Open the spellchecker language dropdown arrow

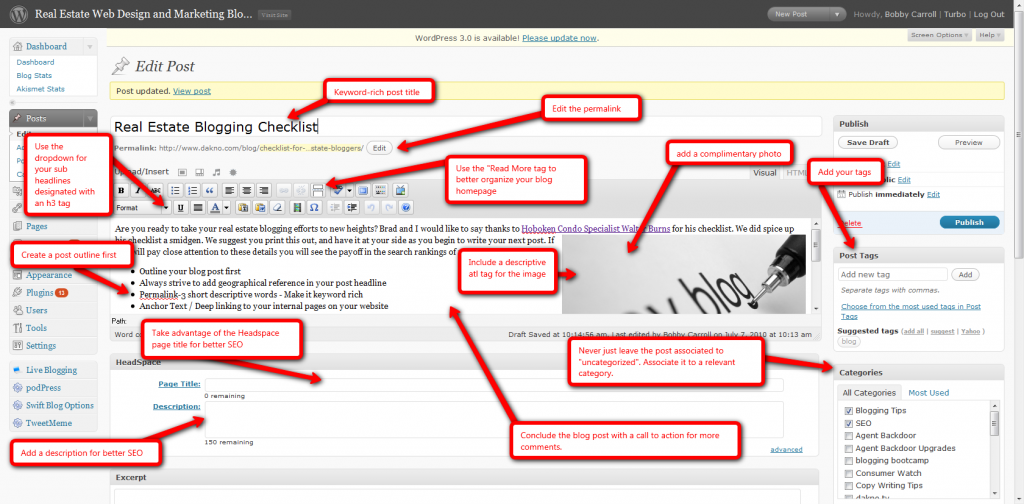pyautogui.click(x=349, y=190)
